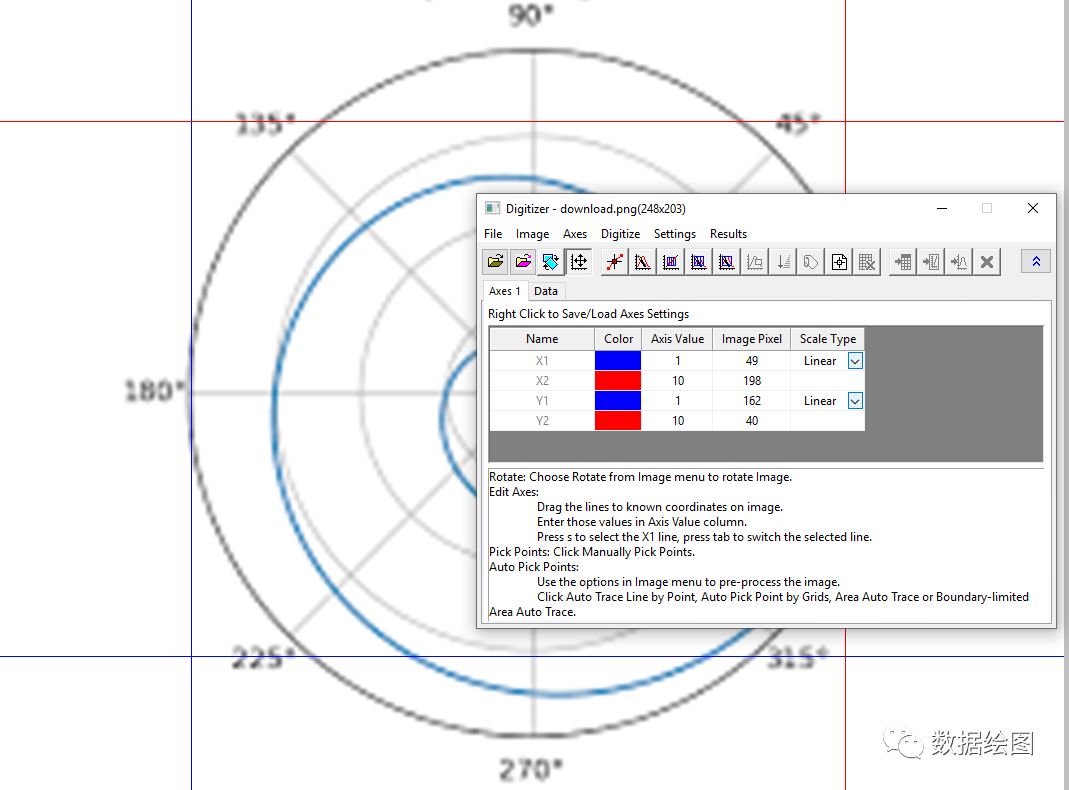The width and height of the screenshot is (1069, 790).
Task: Click the X2 row name cell
Action: (542, 380)
